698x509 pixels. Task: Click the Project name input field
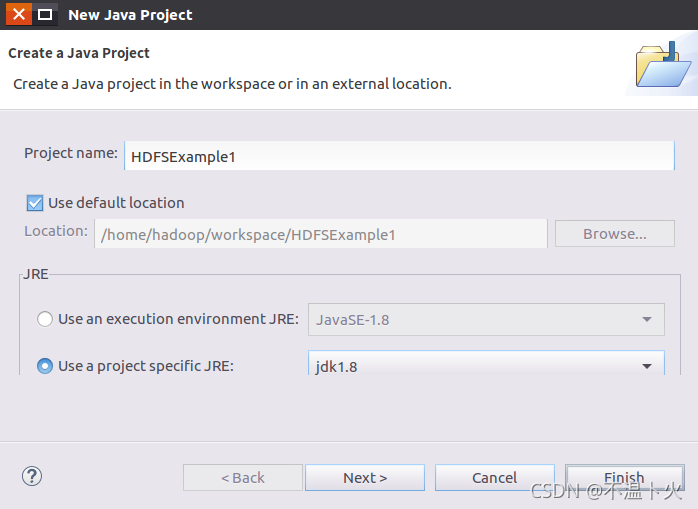point(399,156)
